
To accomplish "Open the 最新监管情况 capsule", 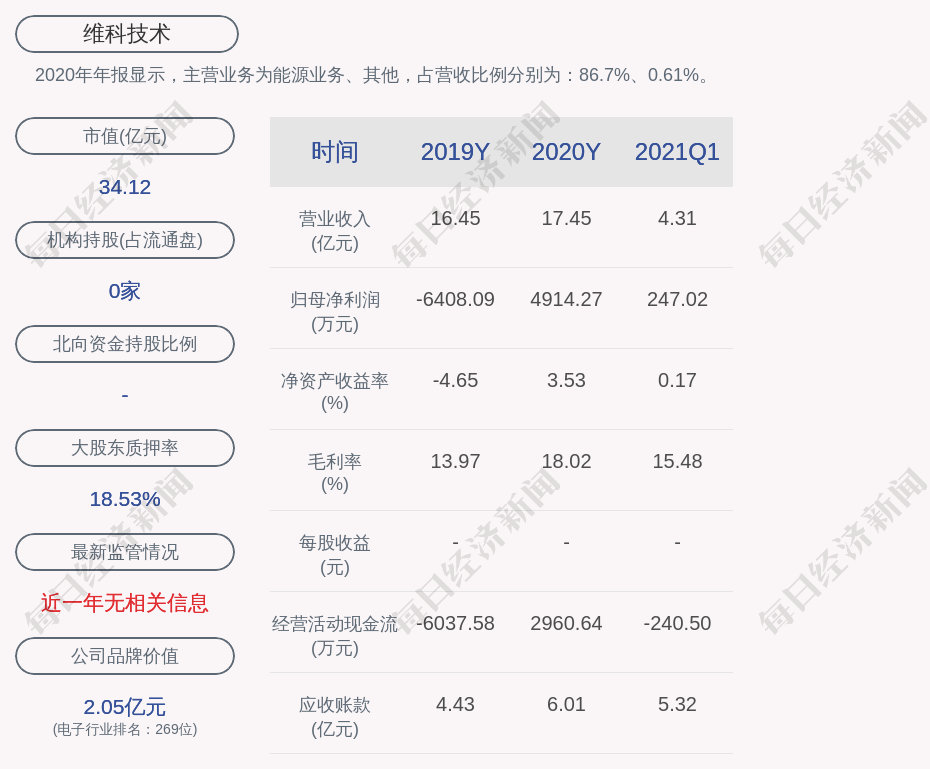I will 125,552.
